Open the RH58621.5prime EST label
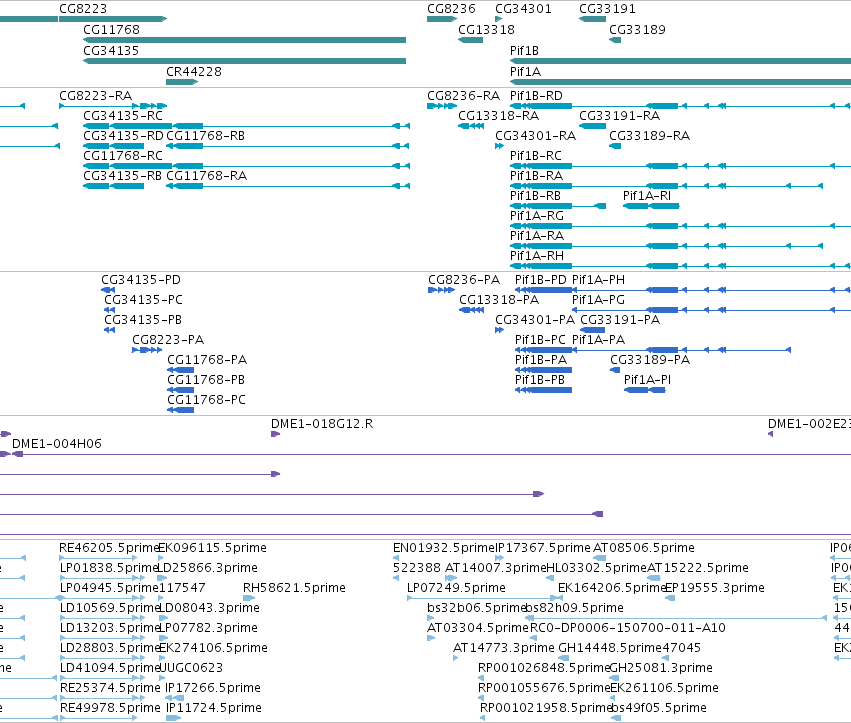 coord(294,588)
